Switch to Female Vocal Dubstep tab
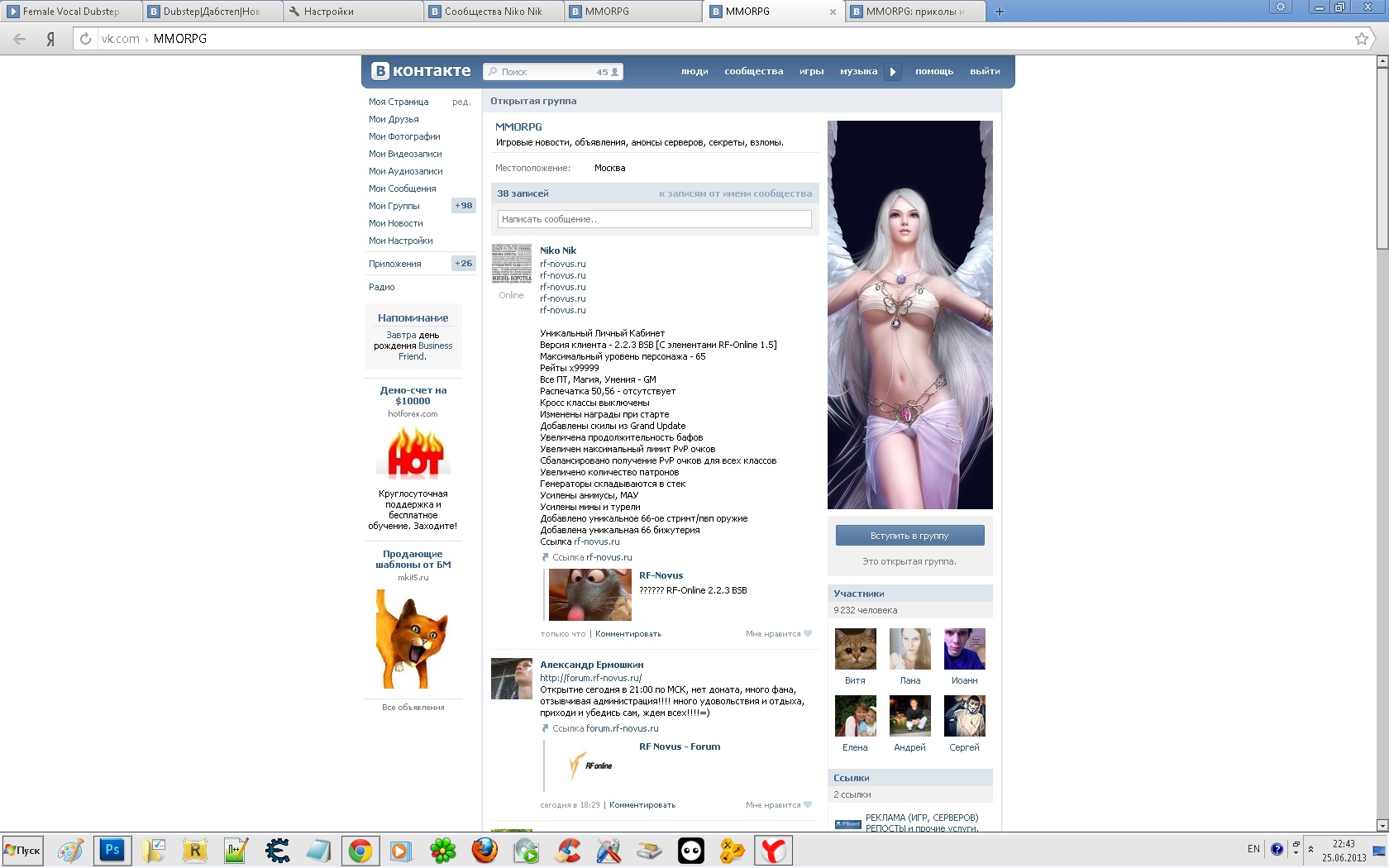Screen dimensions: 1389x868 click(x=70, y=12)
